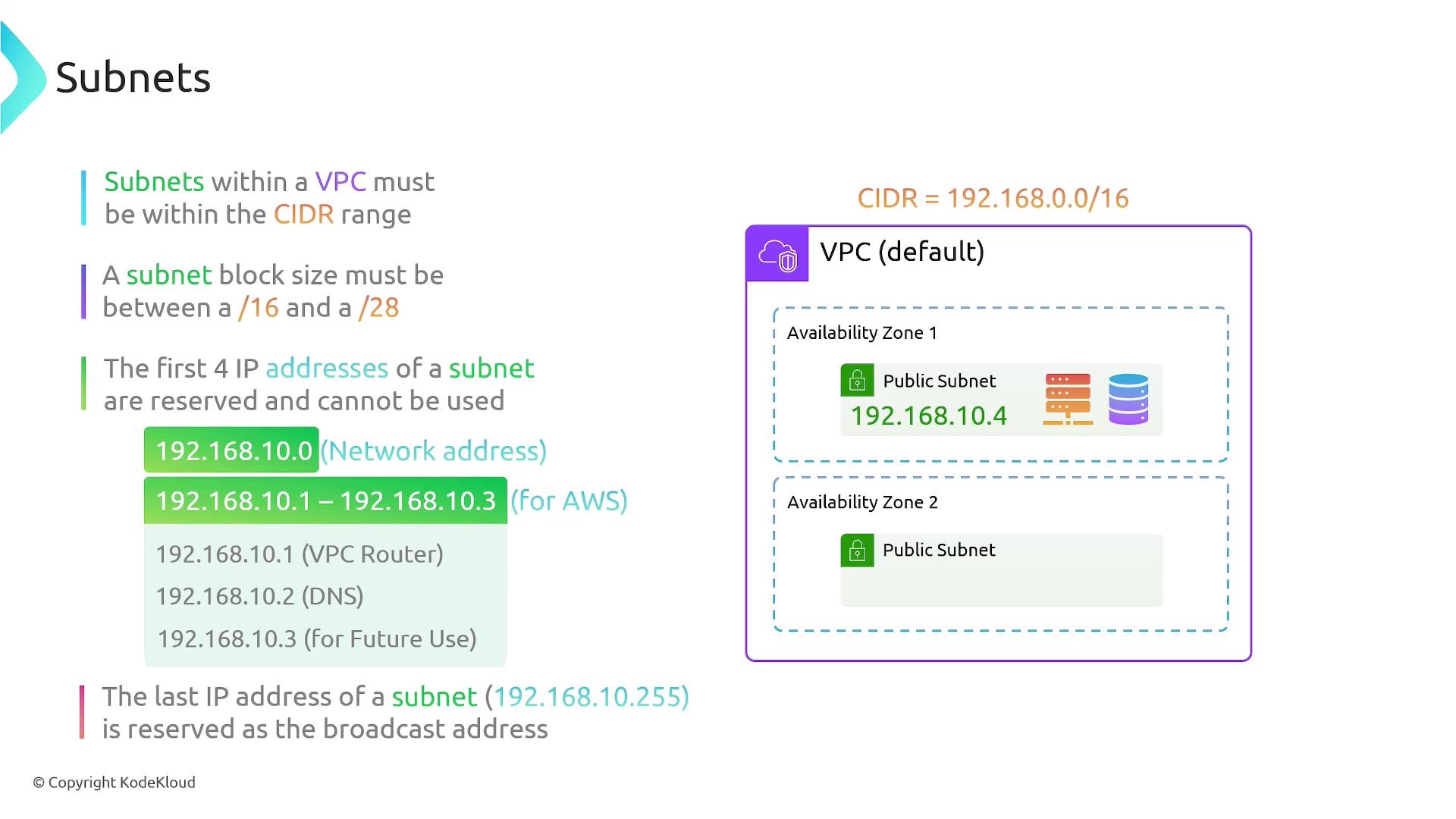
Task: Click the green 192.168.10.0 address box
Action: pyautogui.click(x=231, y=450)
